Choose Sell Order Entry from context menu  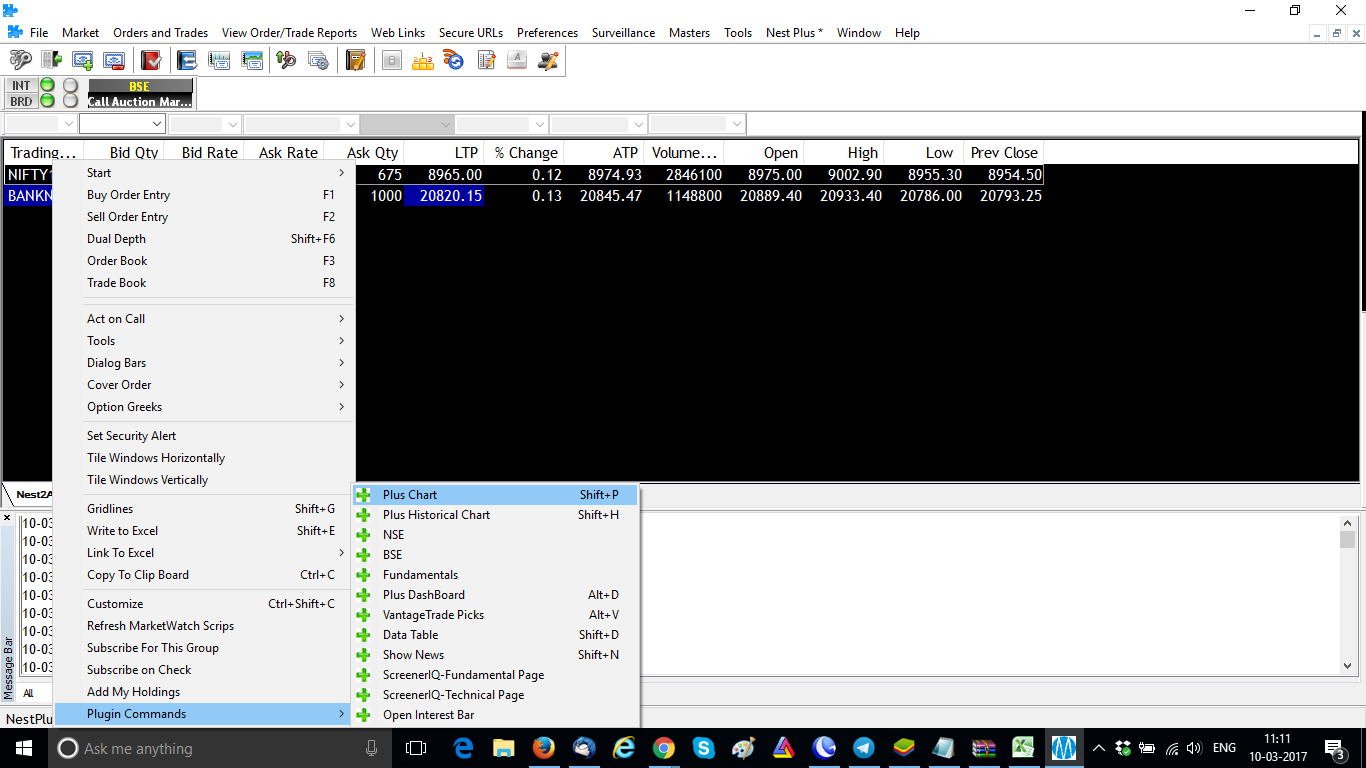204,217
